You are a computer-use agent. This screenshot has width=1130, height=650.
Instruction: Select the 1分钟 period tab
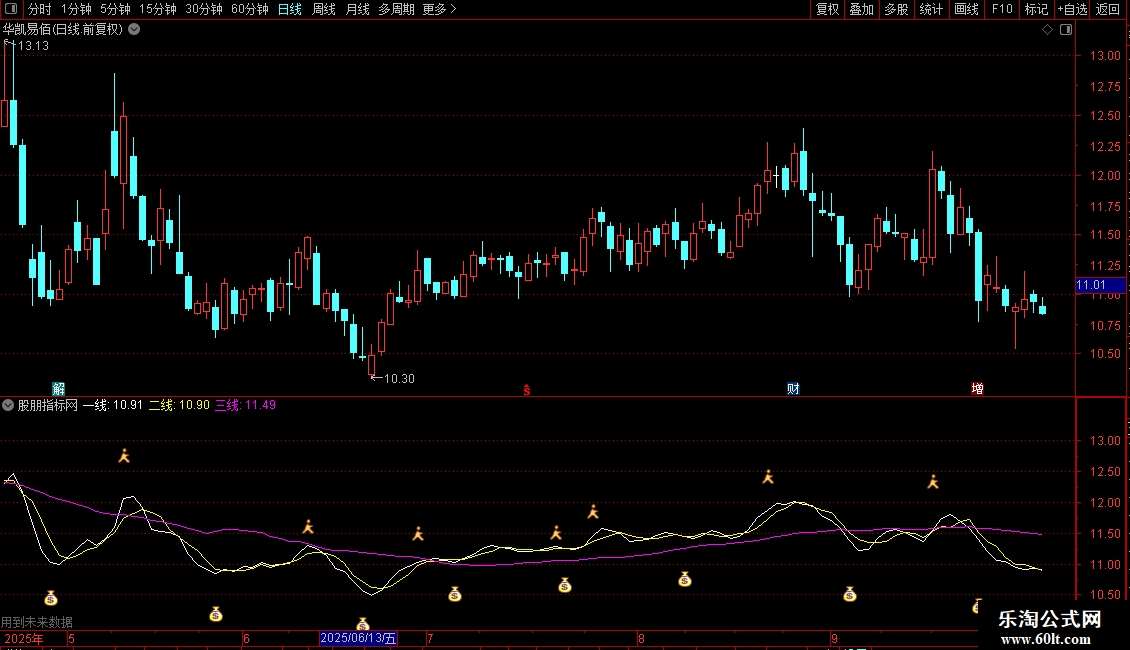pyautogui.click(x=76, y=9)
